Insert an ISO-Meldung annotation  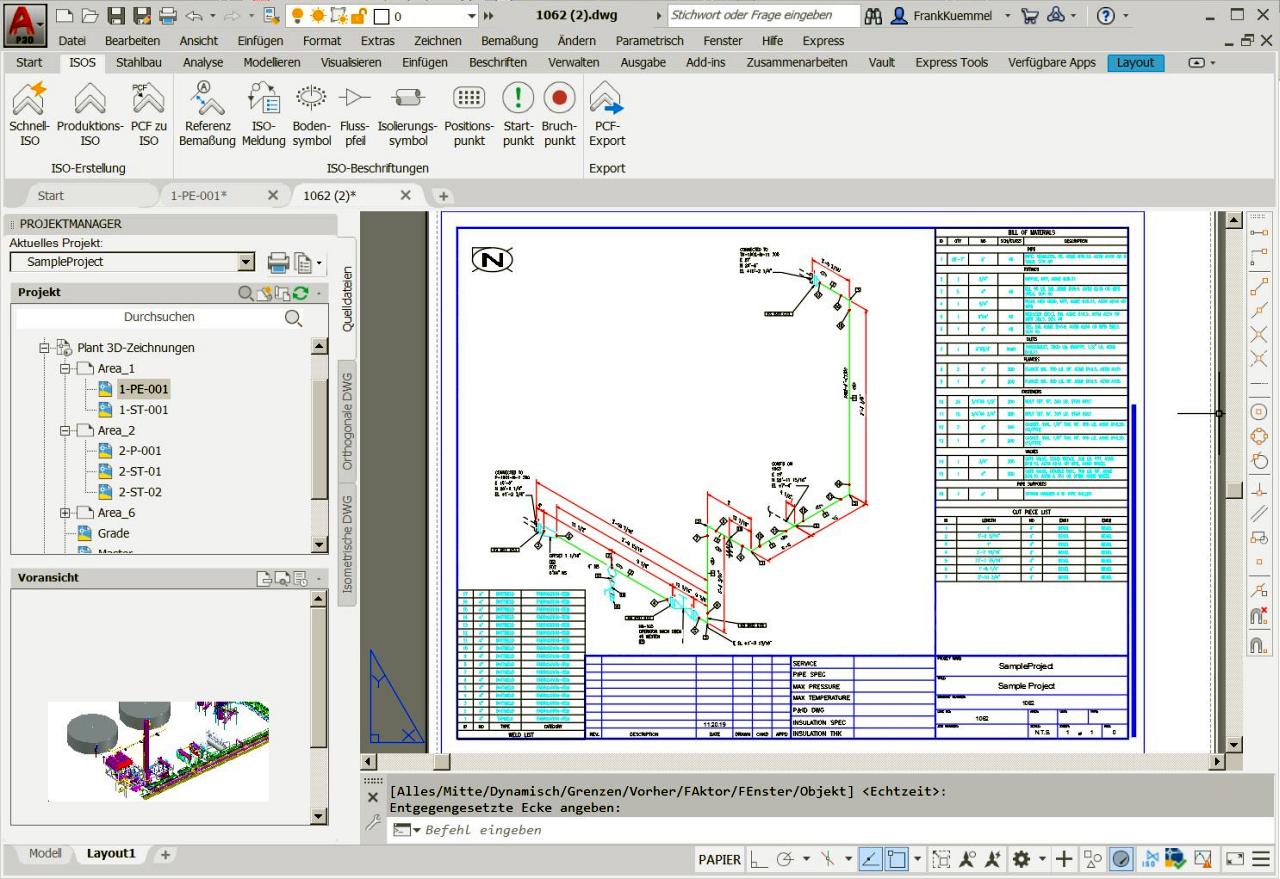click(264, 114)
